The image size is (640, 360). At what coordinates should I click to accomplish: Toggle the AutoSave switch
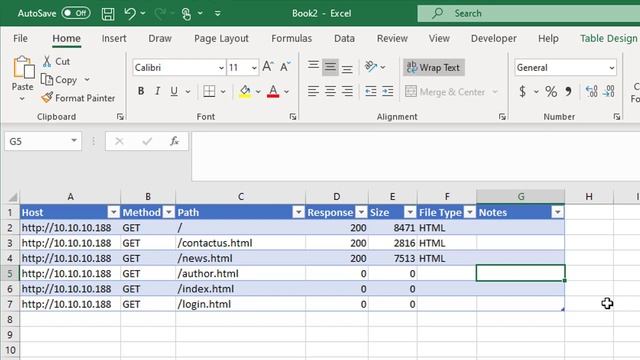(76, 13)
